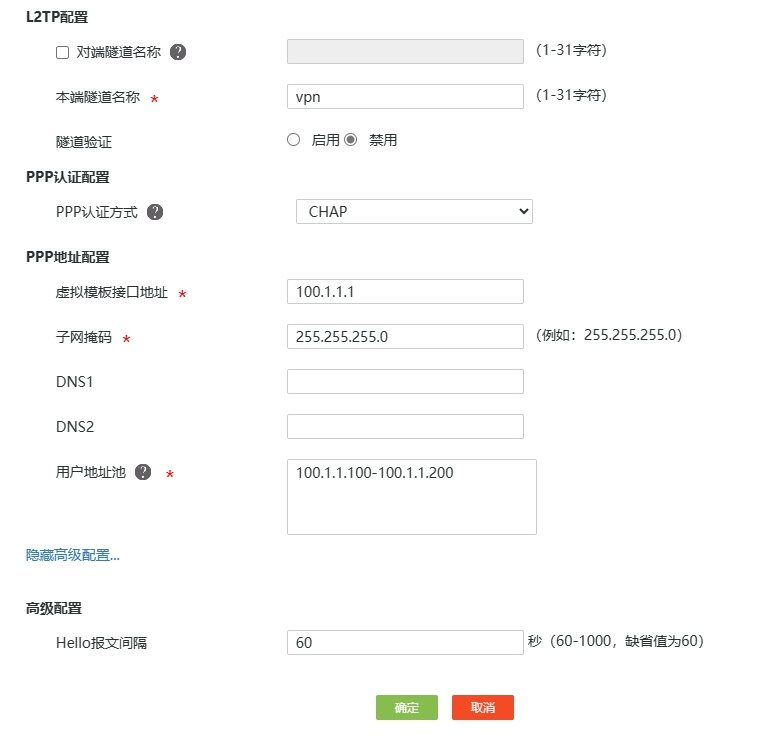Edit the 本端隧道名称 field containing vpn

click(405, 96)
